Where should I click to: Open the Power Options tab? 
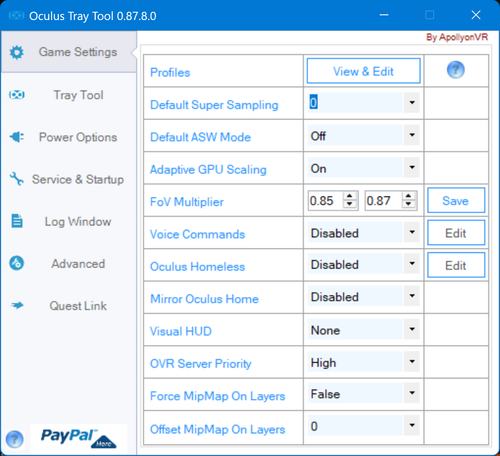(69, 137)
